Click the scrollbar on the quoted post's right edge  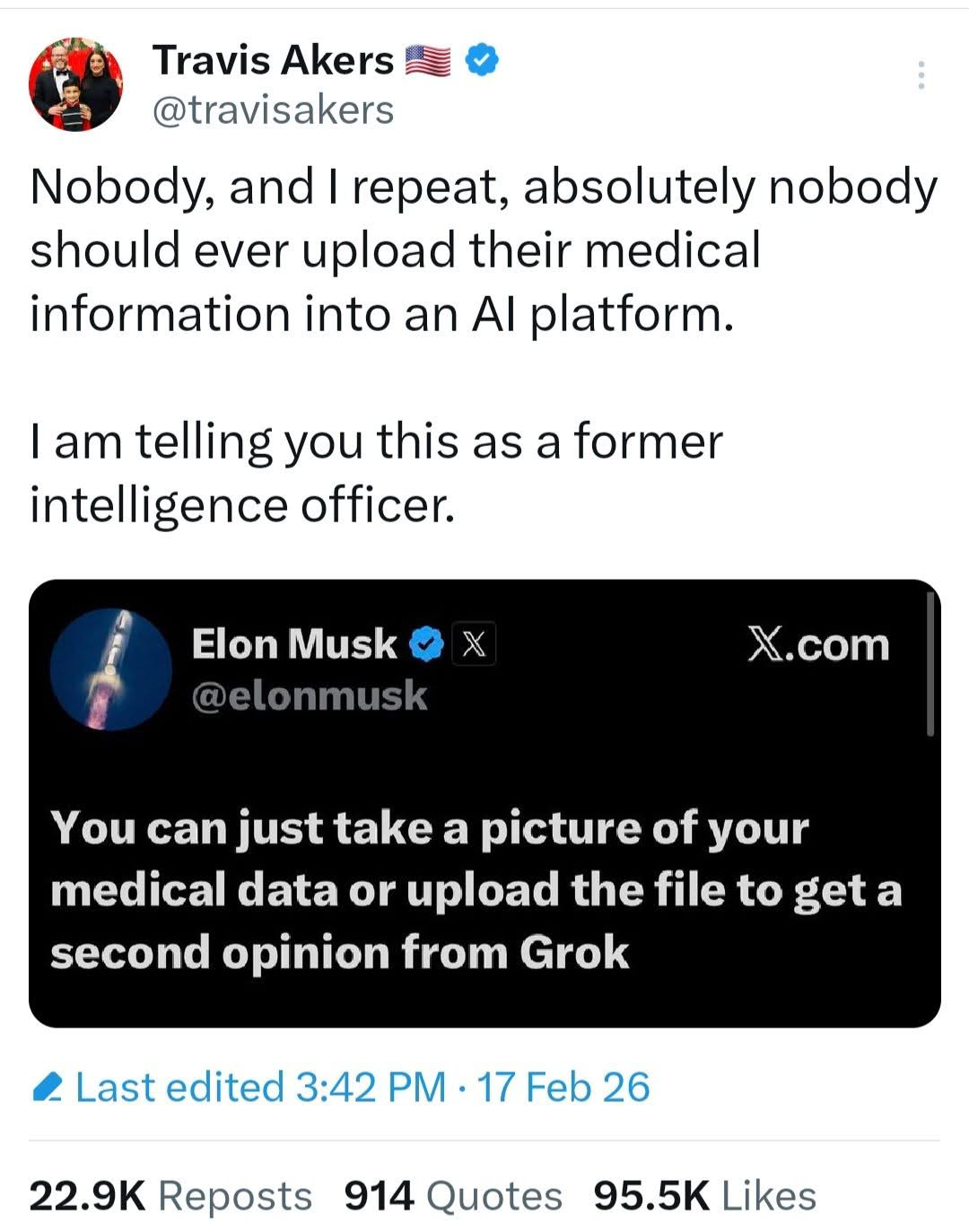[x=930, y=664]
